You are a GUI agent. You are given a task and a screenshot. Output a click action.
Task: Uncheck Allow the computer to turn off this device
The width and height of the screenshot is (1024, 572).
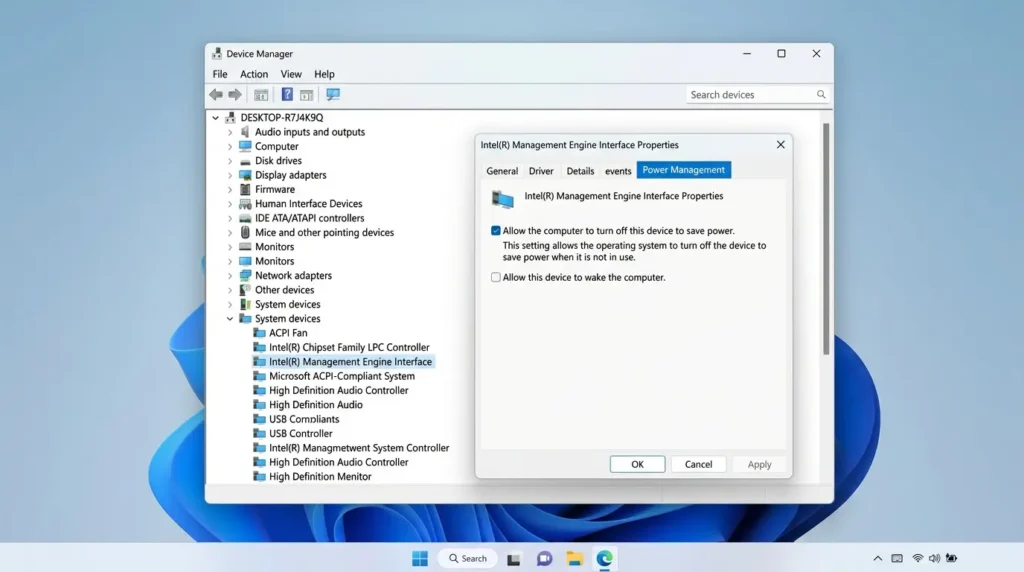496,230
